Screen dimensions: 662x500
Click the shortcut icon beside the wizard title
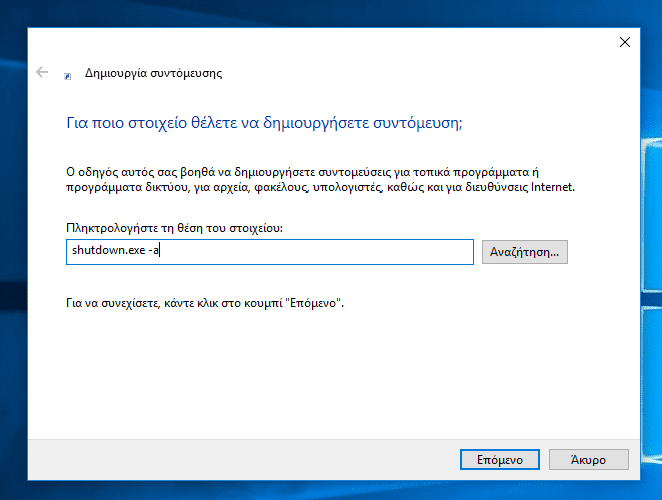pos(67,76)
